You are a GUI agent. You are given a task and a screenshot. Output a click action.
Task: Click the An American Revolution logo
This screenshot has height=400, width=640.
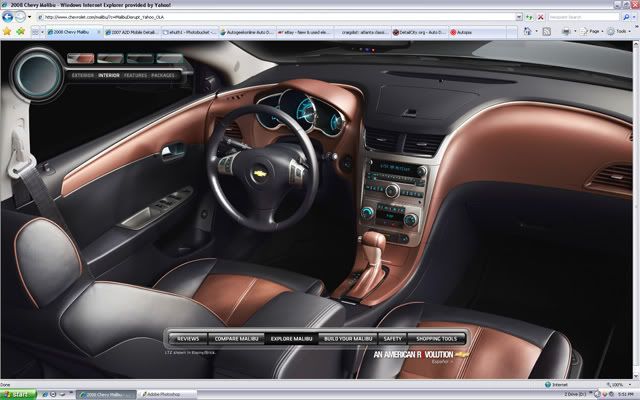click(x=421, y=354)
